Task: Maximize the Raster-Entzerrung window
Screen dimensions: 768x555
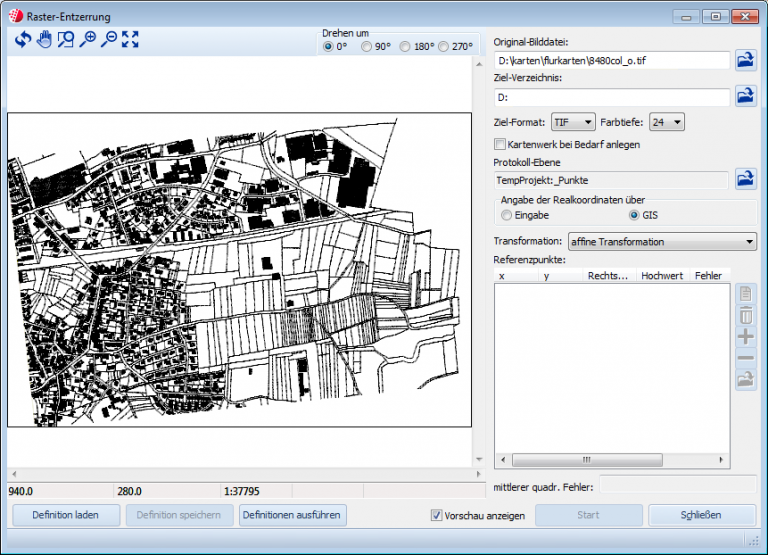Action: 716,17
